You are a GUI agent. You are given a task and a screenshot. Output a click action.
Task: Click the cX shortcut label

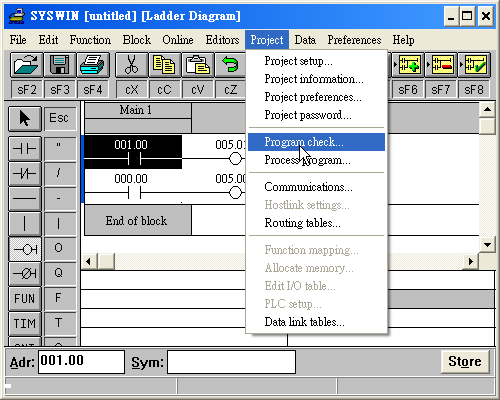pyautogui.click(x=132, y=90)
